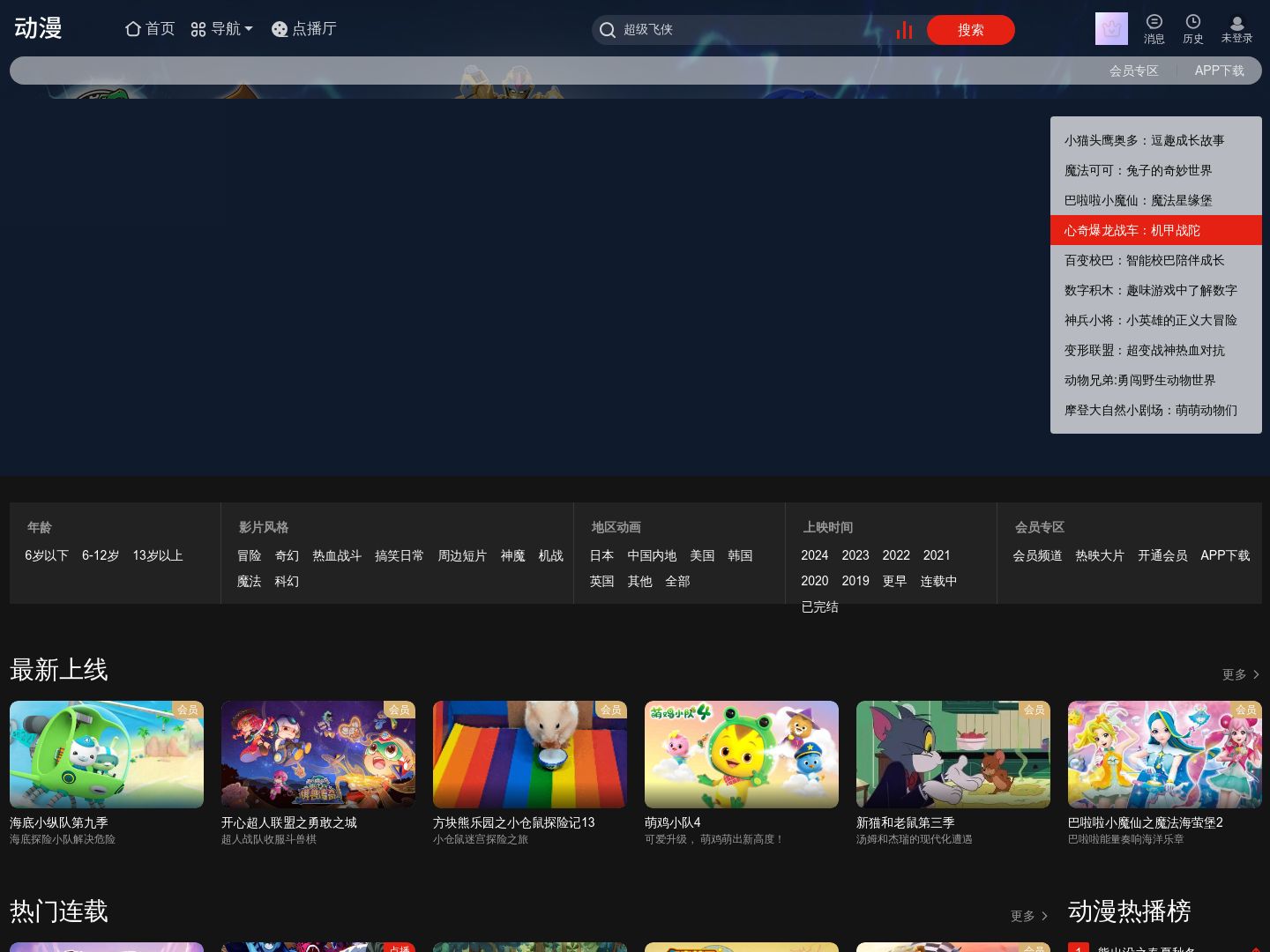
Task: Filter release time by 更早
Action: point(895,581)
